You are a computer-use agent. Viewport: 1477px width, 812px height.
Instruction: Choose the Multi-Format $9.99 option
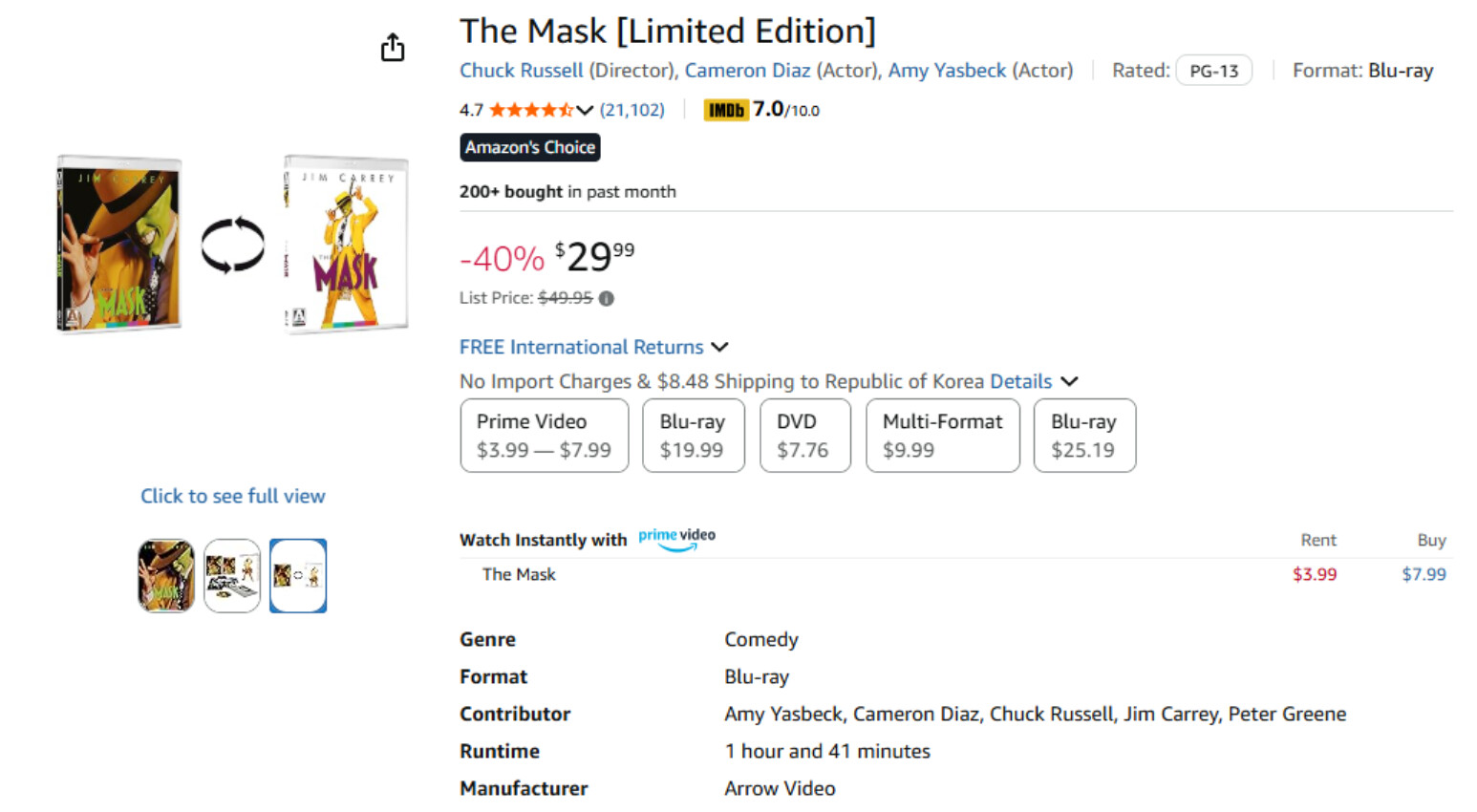coord(942,436)
